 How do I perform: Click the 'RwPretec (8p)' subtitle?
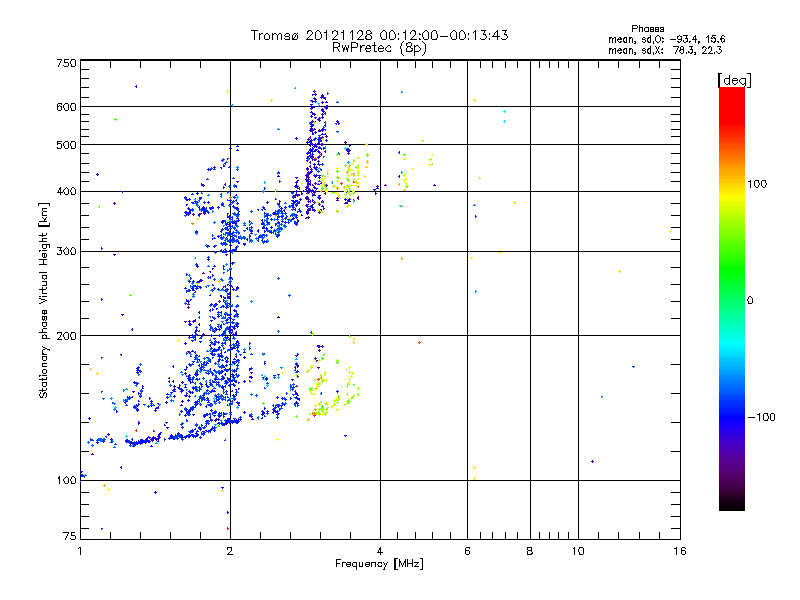point(379,48)
